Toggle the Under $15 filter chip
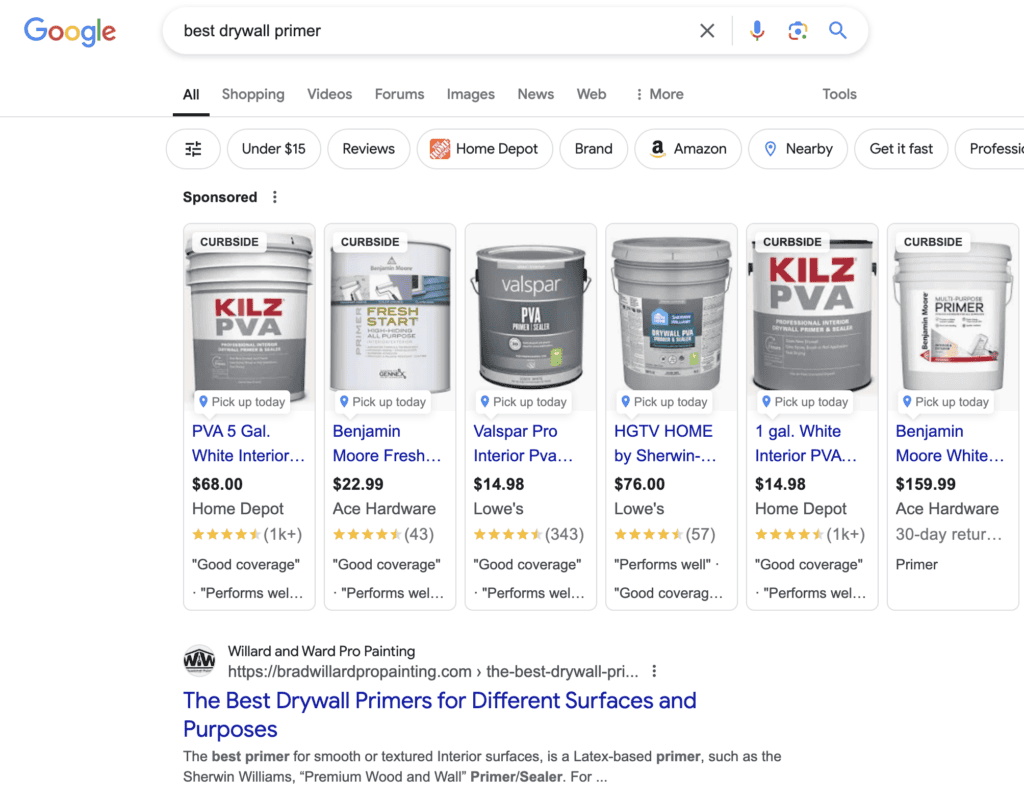Image resolution: width=1024 pixels, height=801 pixels. (x=273, y=149)
